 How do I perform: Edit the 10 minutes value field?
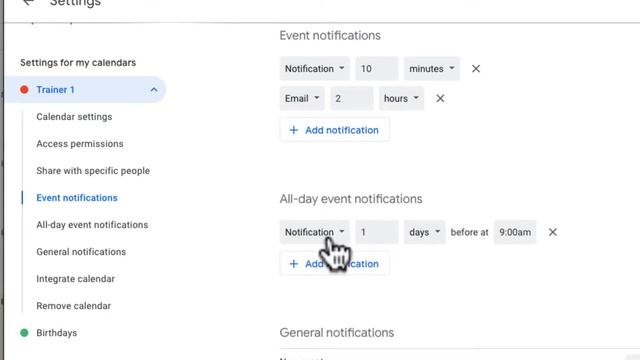click(377, 69)
